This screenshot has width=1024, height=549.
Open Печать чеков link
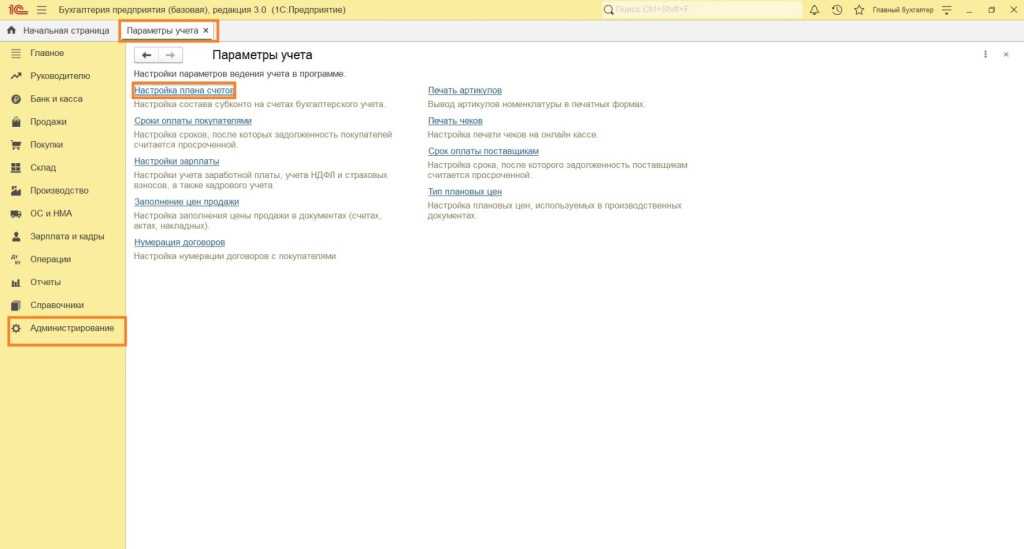coord(455,121)
